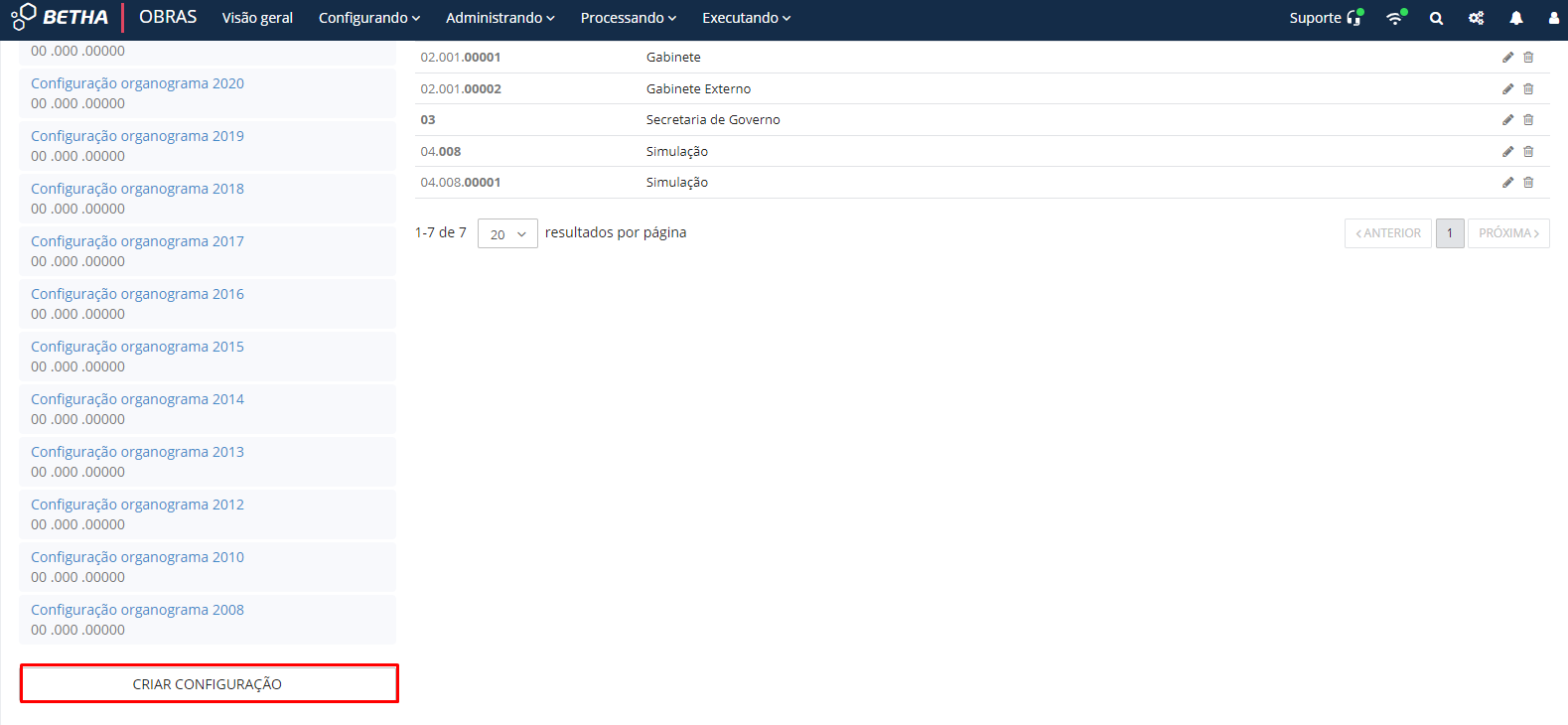Click the code 03

428,120
